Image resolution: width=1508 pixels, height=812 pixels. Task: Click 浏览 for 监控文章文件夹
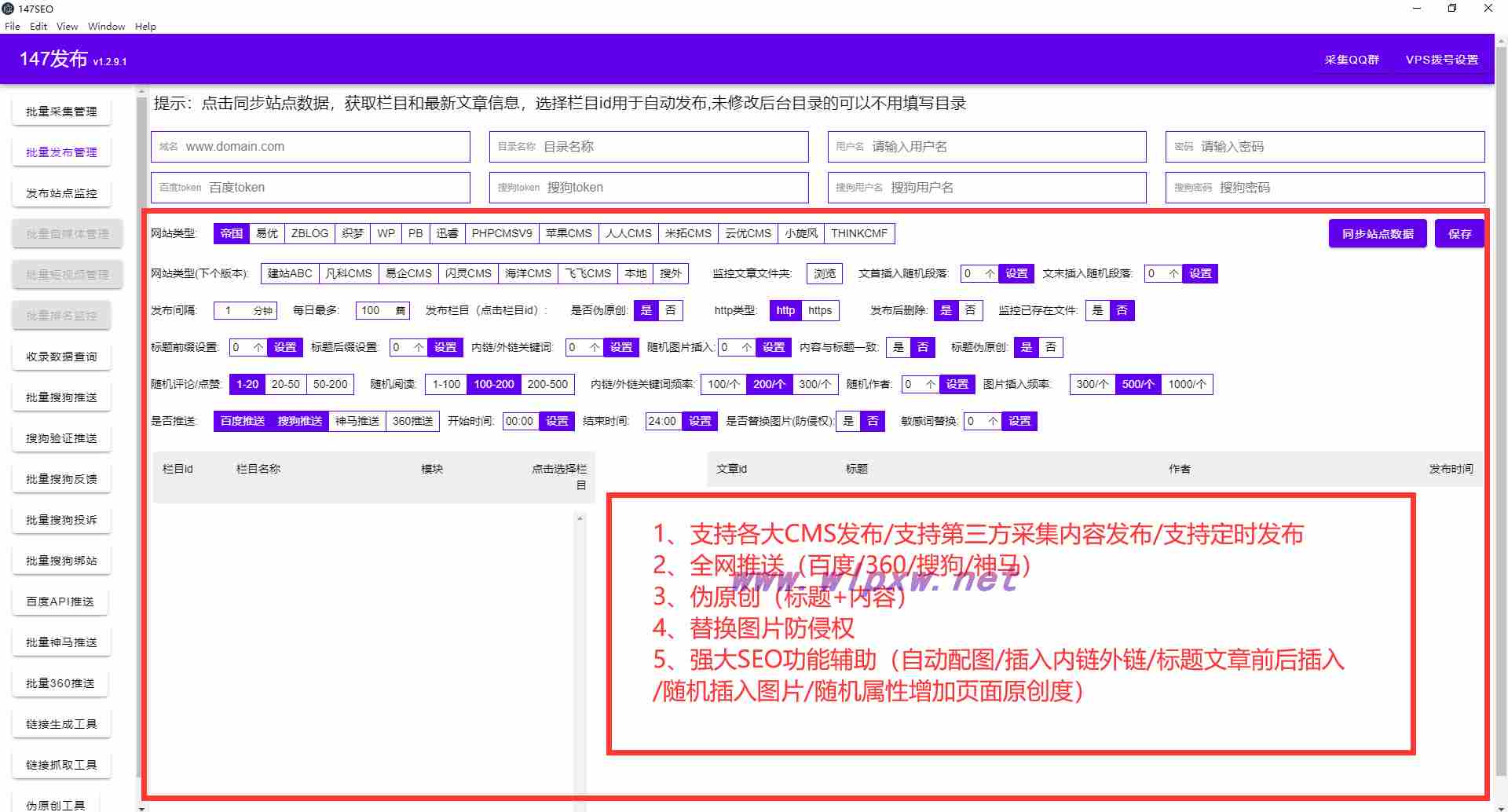[x=825, y=273]
